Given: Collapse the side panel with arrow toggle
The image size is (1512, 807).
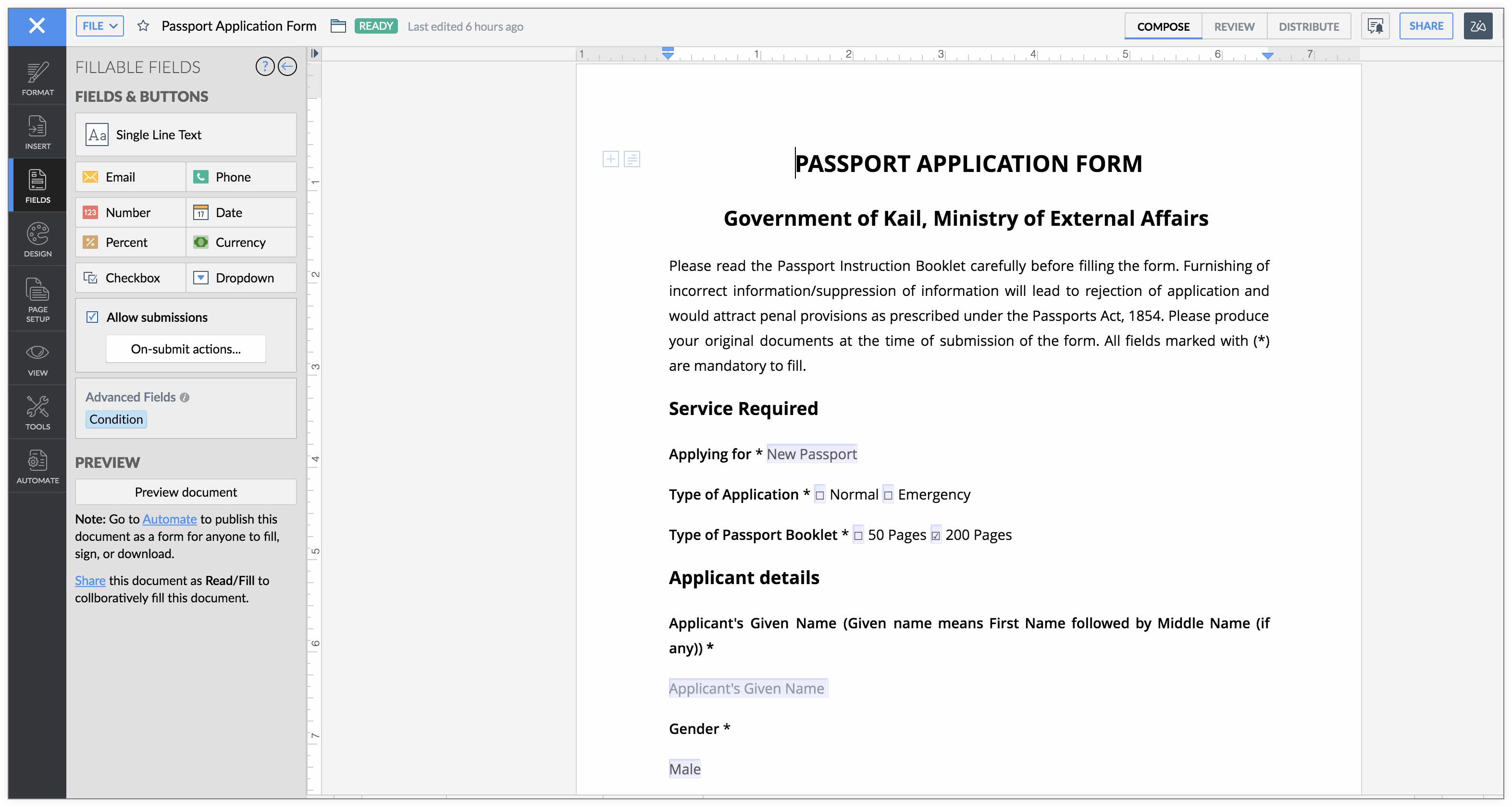Looking at the screenshot, I should (x=315, y=53).
